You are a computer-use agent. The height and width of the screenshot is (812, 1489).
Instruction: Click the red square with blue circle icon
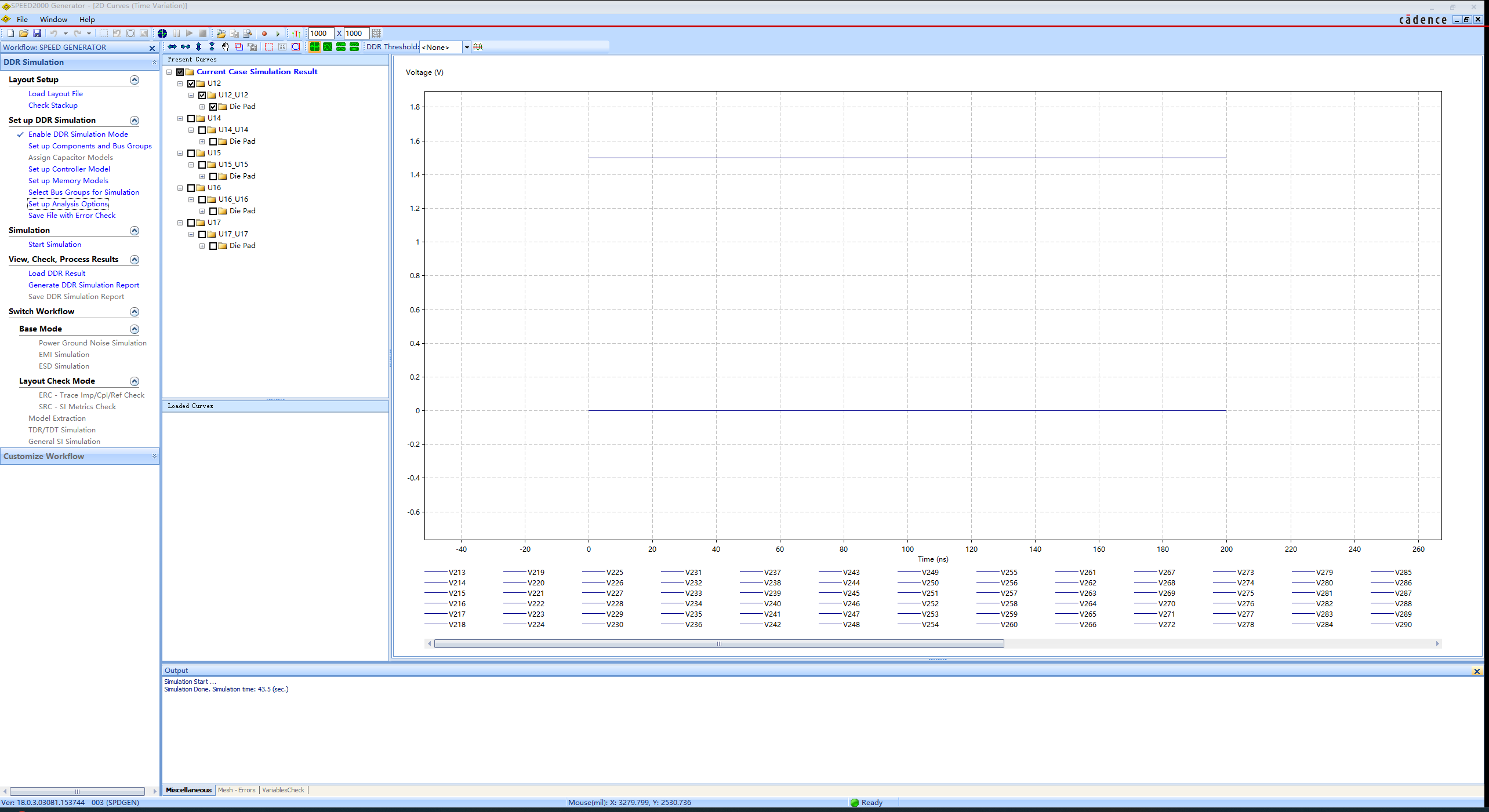pyautogui.click(x=296, y=47)
